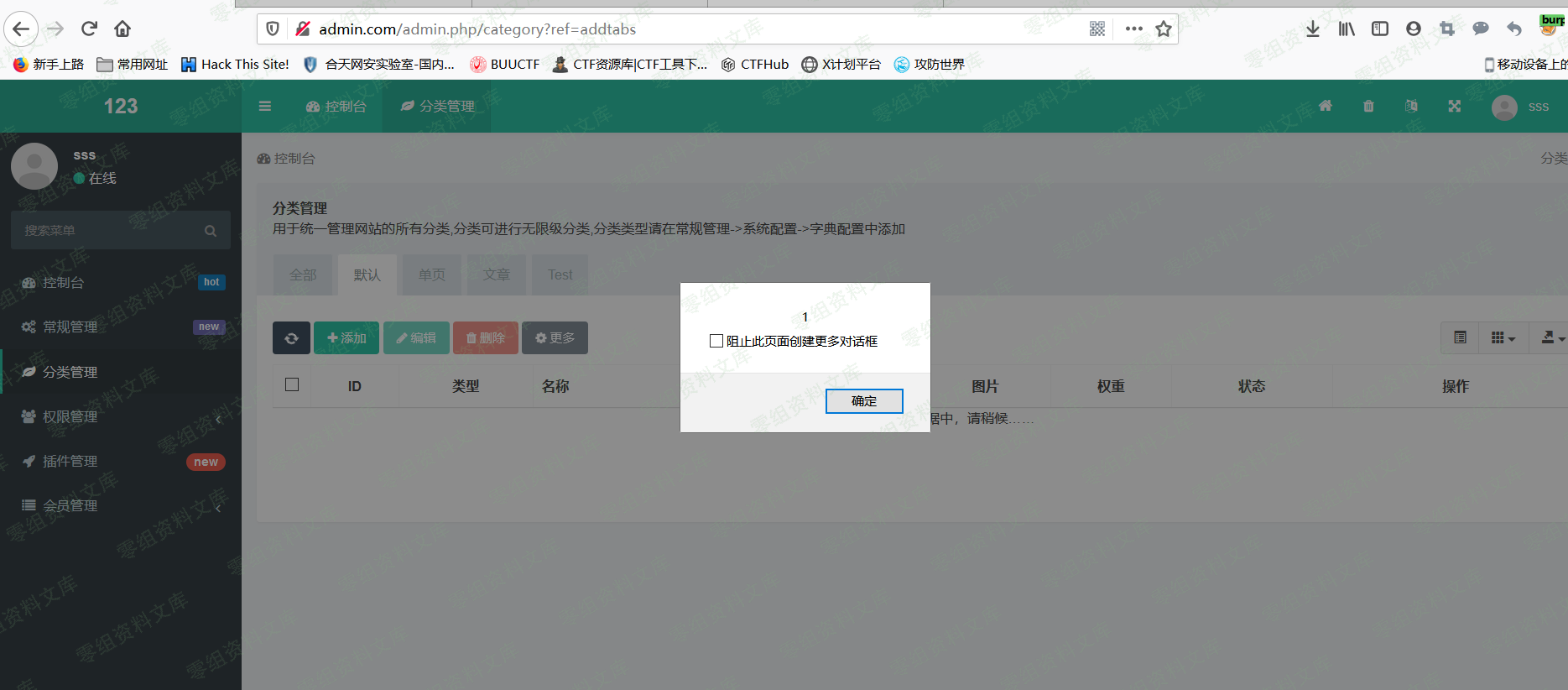The image size is (1568, 690).
Task: Click the refresh icon button in table toolbar
Action: coord(291,338)
